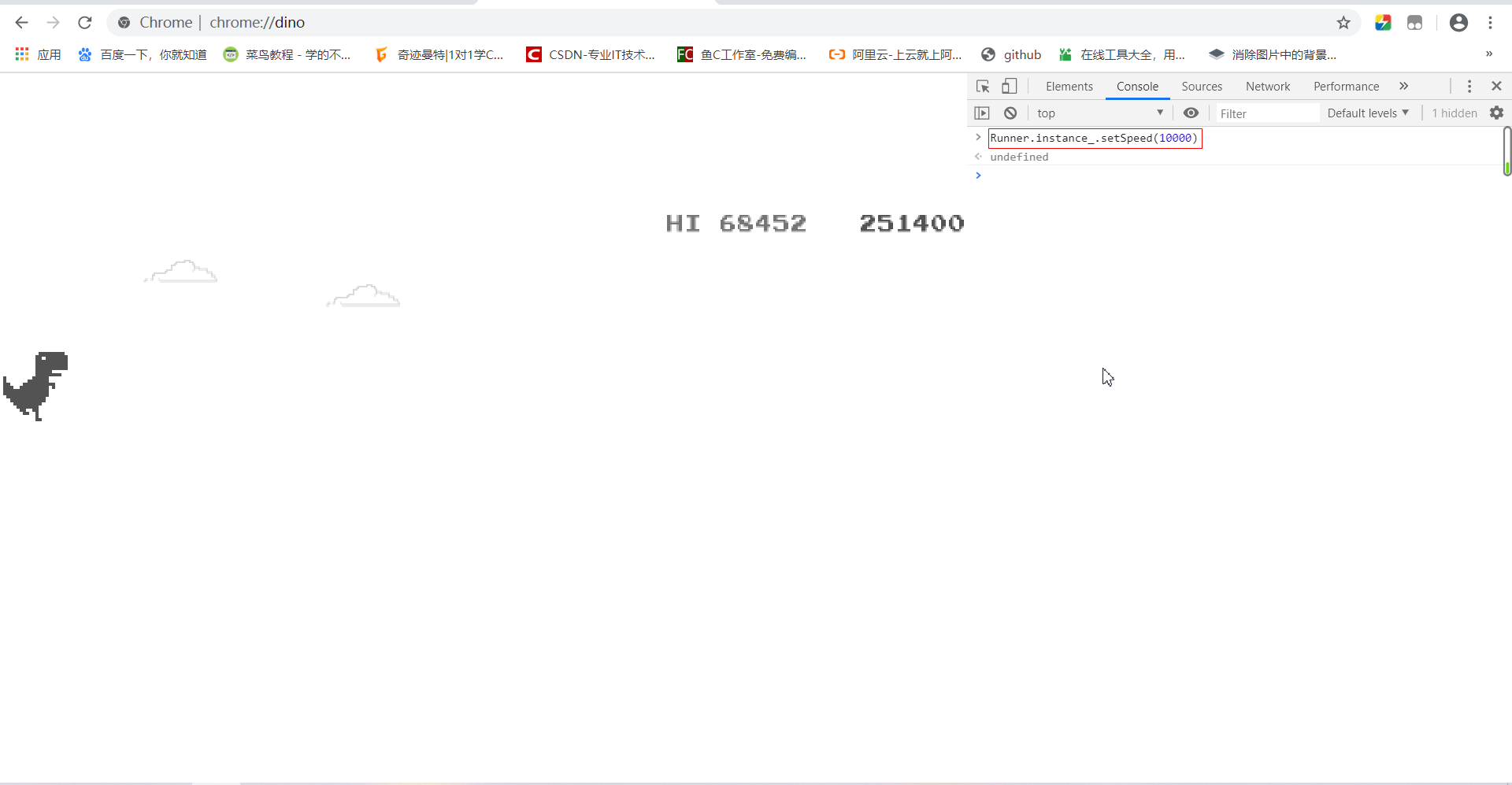Screen dimensions: 1512x785
Task: Open the Google Translate extension icon
Action: pos(1384,22)
